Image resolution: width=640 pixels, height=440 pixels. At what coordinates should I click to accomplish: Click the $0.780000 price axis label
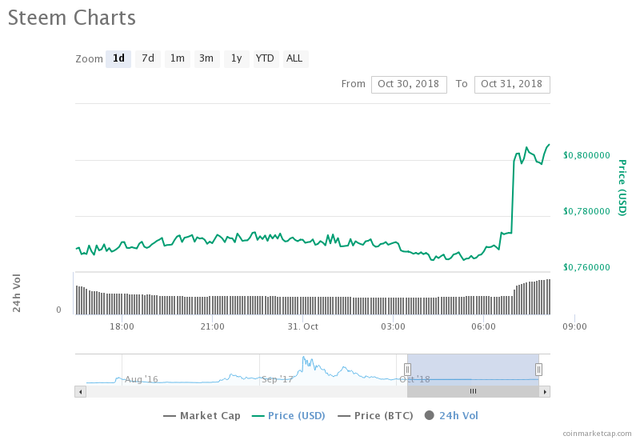click(587, 211)
